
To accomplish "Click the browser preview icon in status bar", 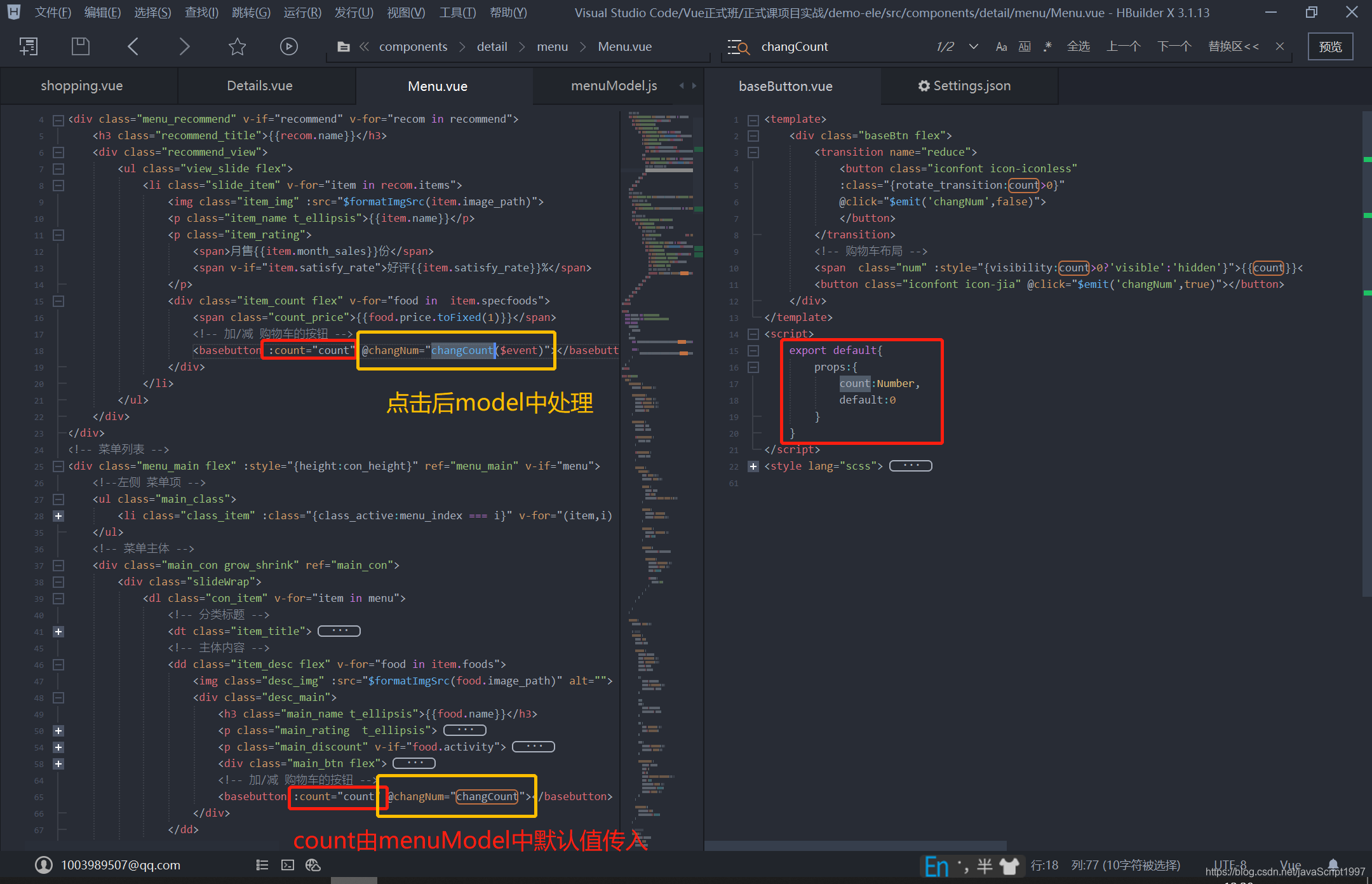I will [313, 865].
